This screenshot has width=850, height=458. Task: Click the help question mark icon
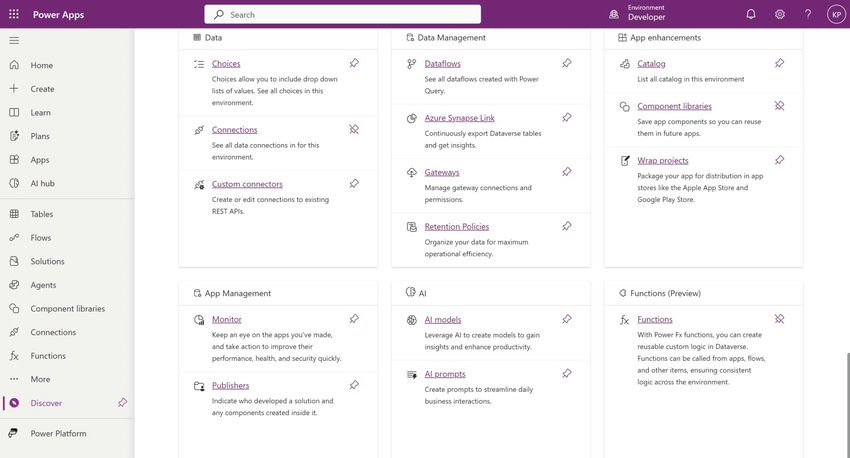(808, 14)
